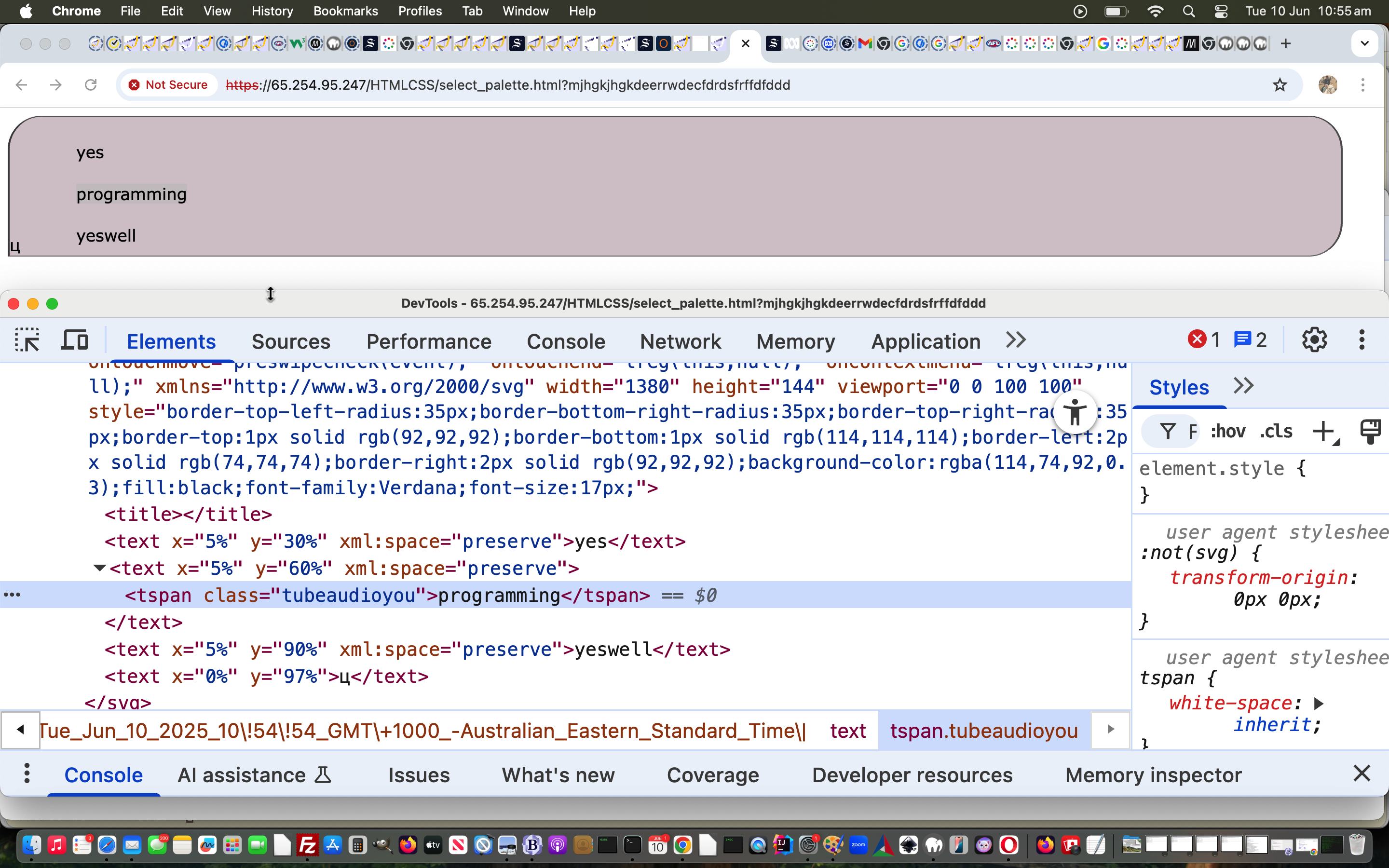The height and width of the screenshot is (868, 1389).
Task: Expand more Styles sidebar tabs chevron
Action: tap(1243, 386)
